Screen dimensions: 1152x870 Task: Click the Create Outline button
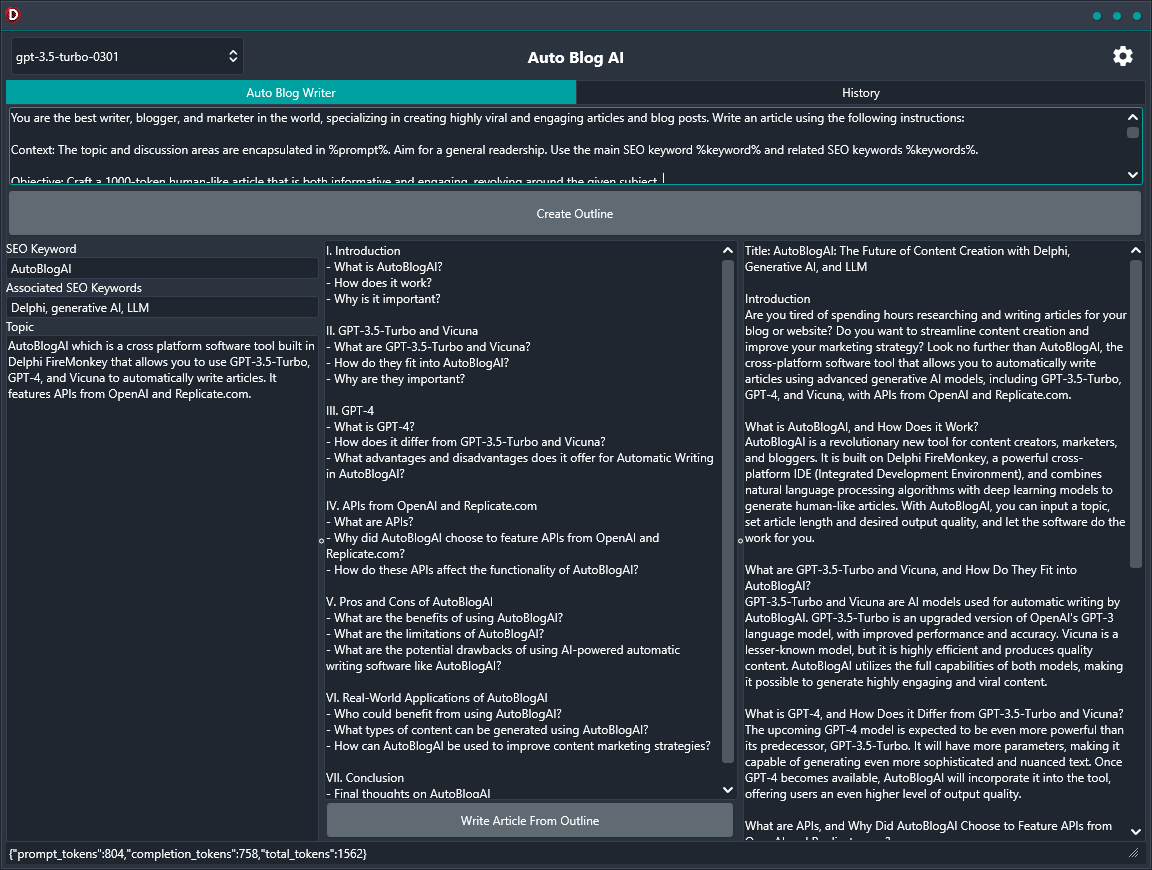tap(575, 213)
